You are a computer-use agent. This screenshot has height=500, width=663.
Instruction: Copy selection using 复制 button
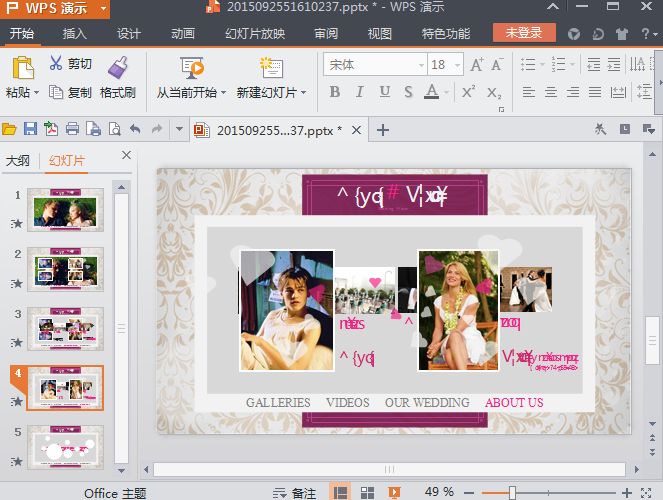click(70, 92)
